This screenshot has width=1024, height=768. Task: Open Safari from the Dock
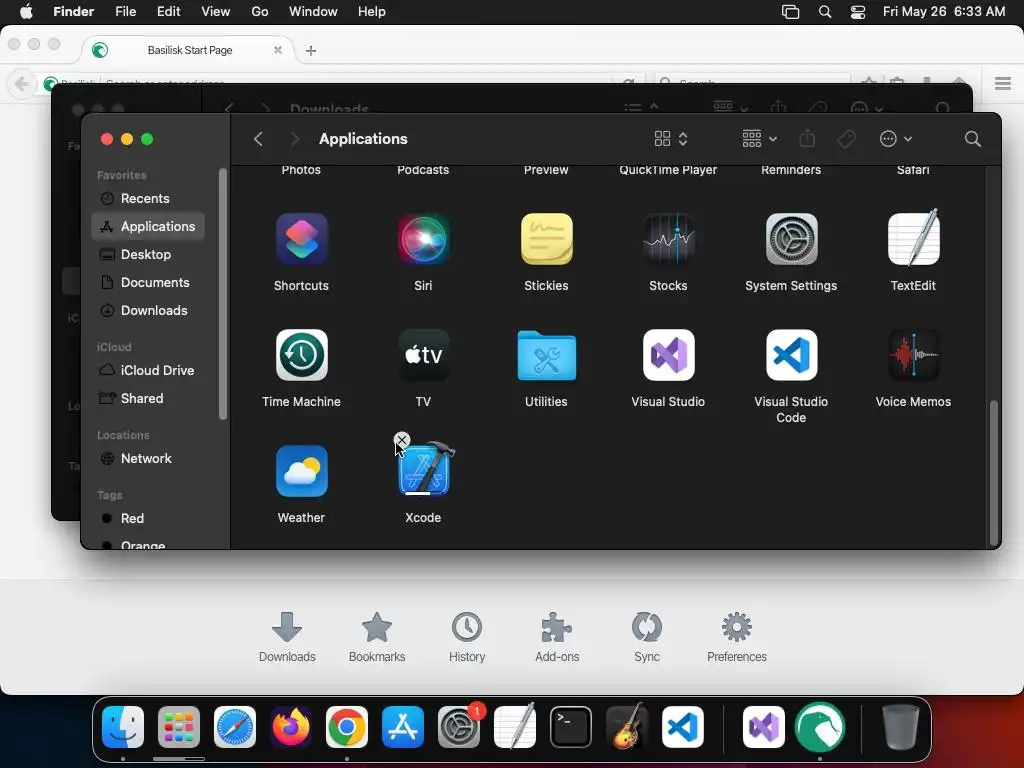234,727
